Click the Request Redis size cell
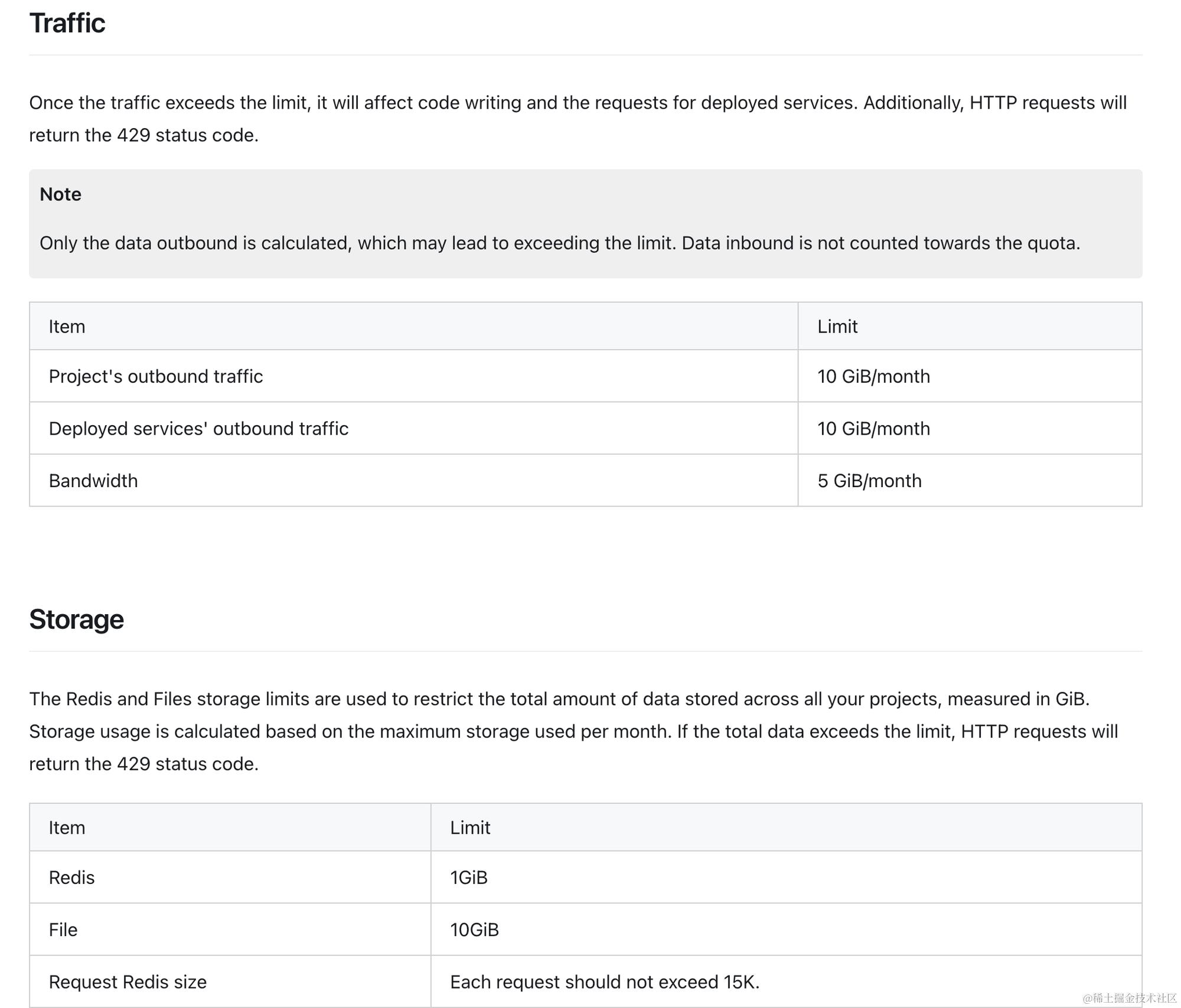This screenshot has width=1181, height=1008. [128, 982]
